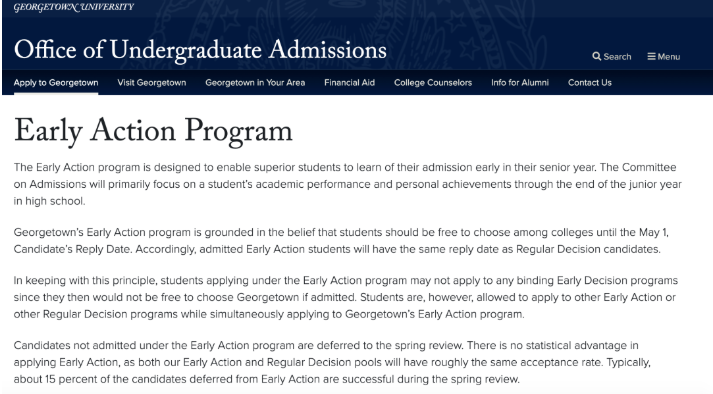Click the Search label in header
The image size is (713, 394).
click(x=617, y=56)
